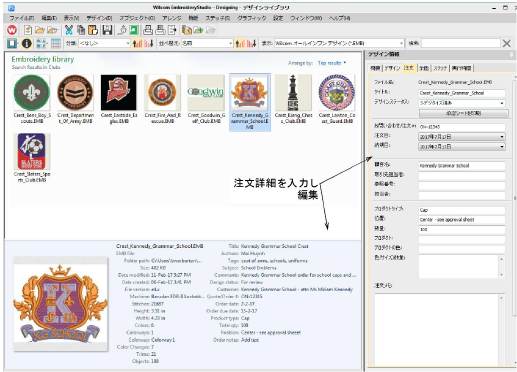The image size is (517, 372).
Task: Click descending order beside the 並べ替え dropdown
Action: tap(251, 43)
